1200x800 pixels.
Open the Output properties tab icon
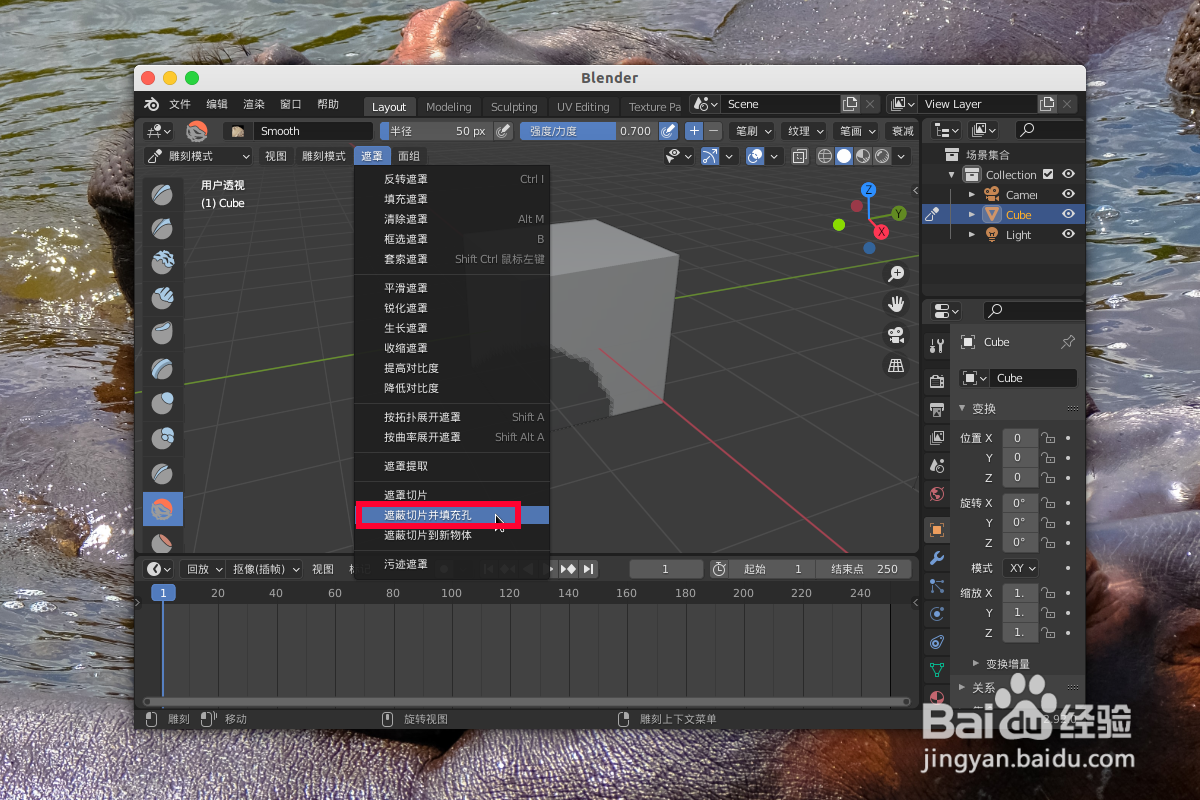(937, 409)
